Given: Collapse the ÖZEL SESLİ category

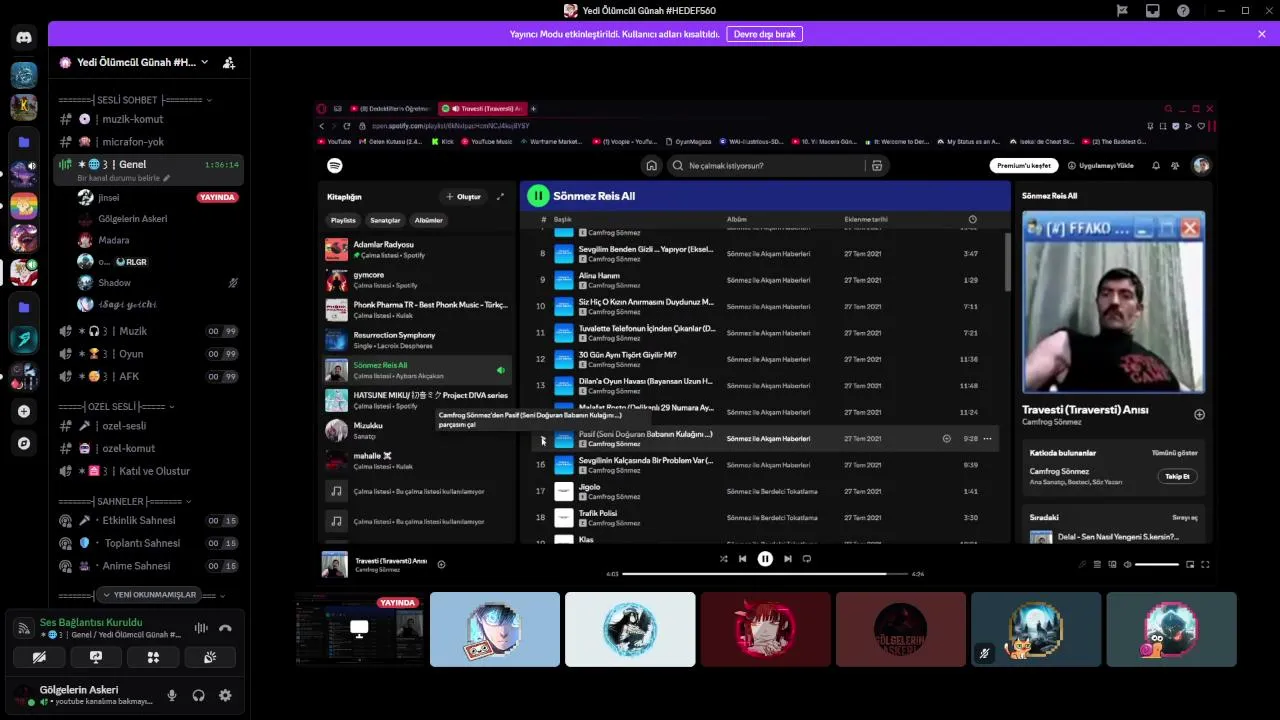Looking at the screenshot, I should pyautogui.click(x=116, y=407).
